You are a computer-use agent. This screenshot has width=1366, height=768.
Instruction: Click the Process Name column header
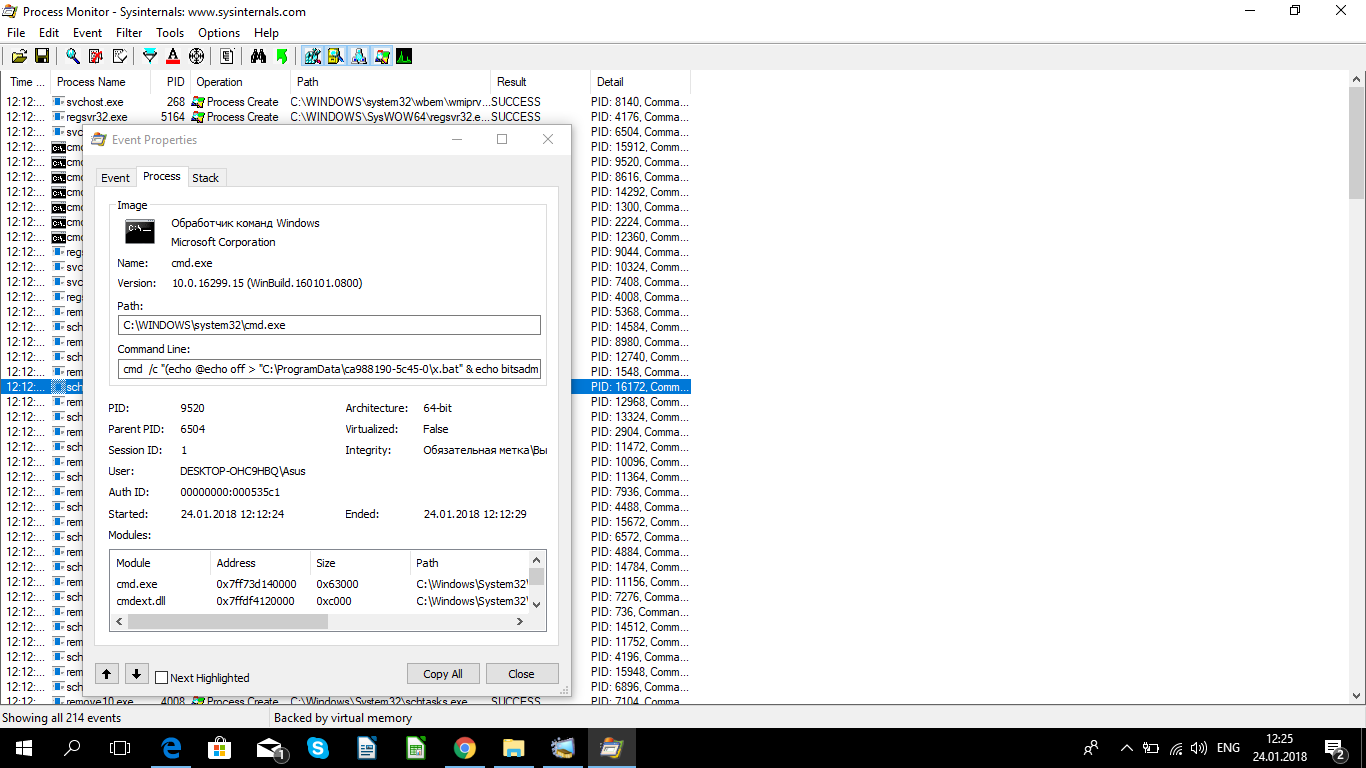[x=101, y=82]
